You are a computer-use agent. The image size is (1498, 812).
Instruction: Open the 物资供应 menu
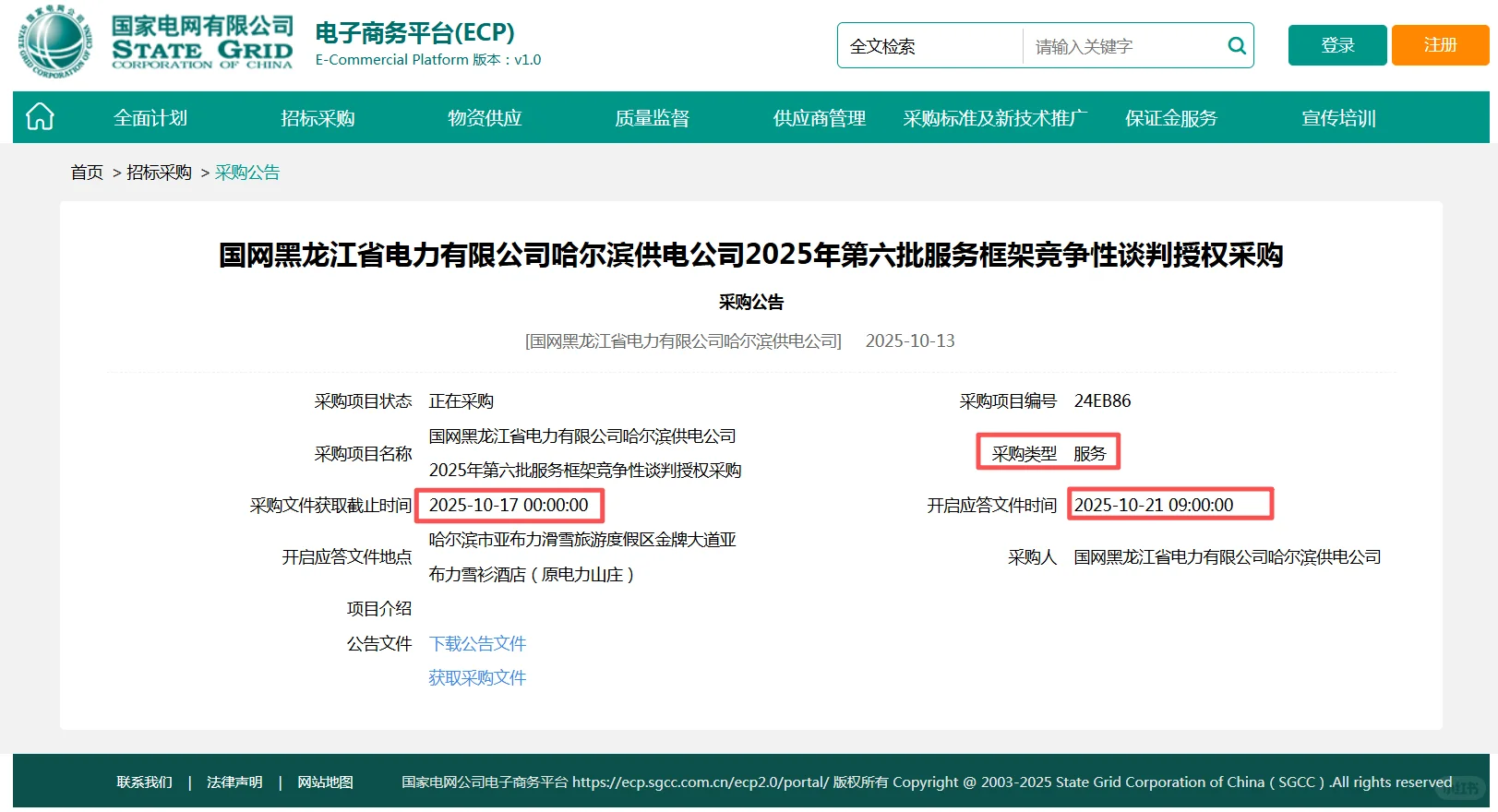pos(485,118)
